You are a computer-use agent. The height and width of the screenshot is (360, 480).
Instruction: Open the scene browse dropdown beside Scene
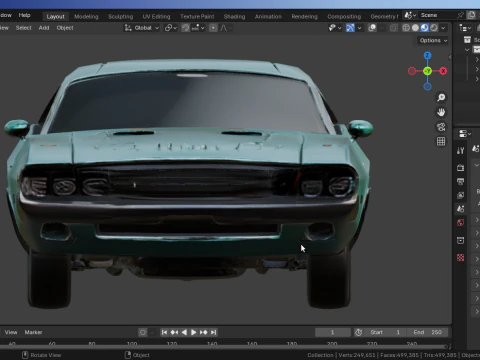(x=410, y=15)
